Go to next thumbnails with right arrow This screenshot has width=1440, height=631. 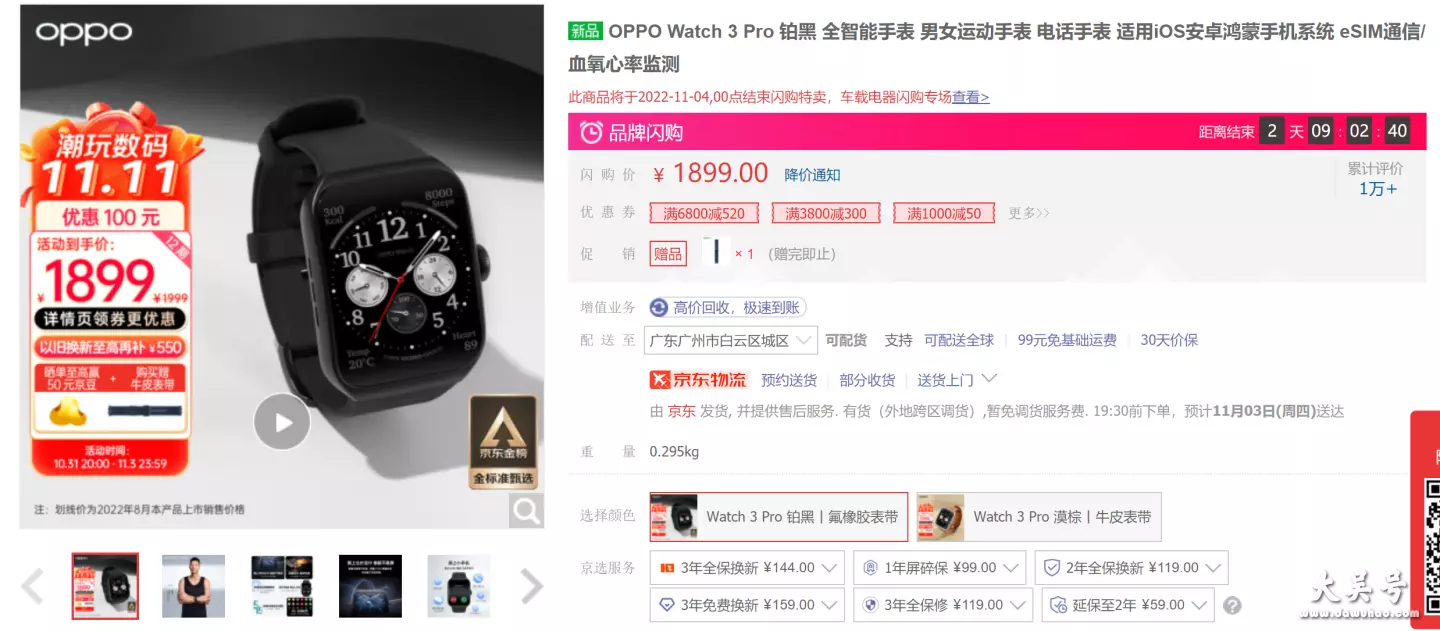531,586
